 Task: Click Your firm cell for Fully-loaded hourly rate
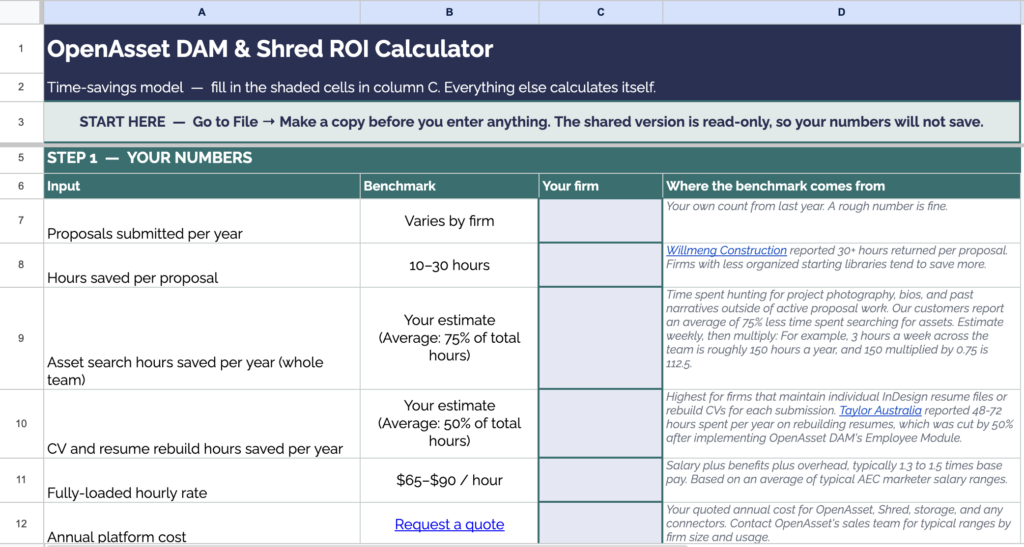[601, 480]
